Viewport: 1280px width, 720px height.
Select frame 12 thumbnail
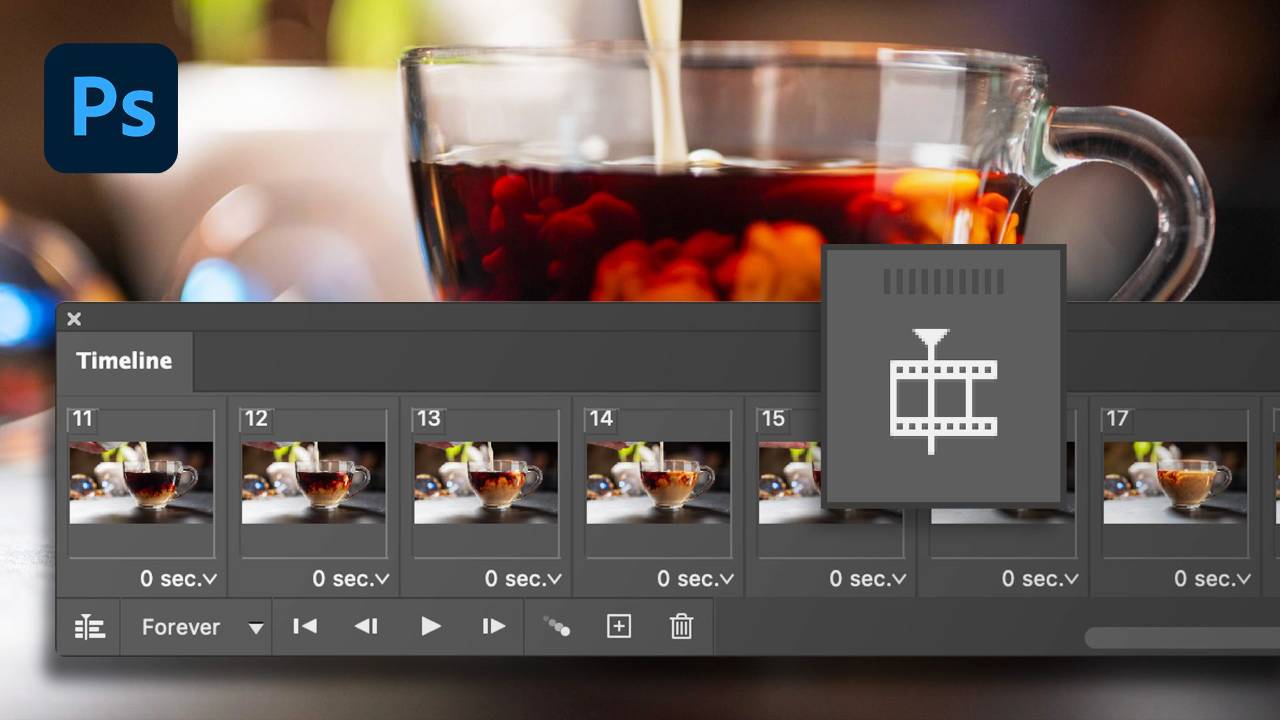click(x=313, y=482)
